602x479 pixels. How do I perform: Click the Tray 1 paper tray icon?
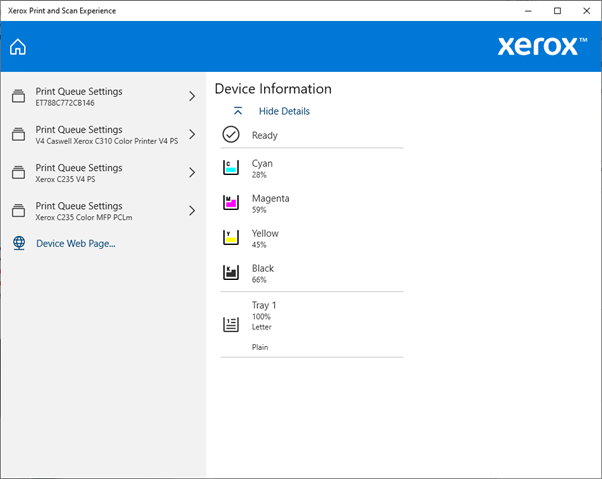coord(231,324)
